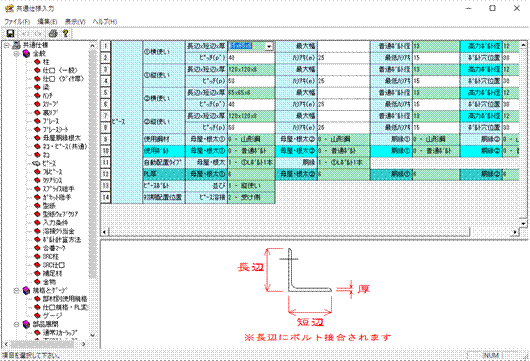The width and height of the screenshot is (530, 361).
Task: Open the ファイル(F) menu
Action: tap(17, 21)
